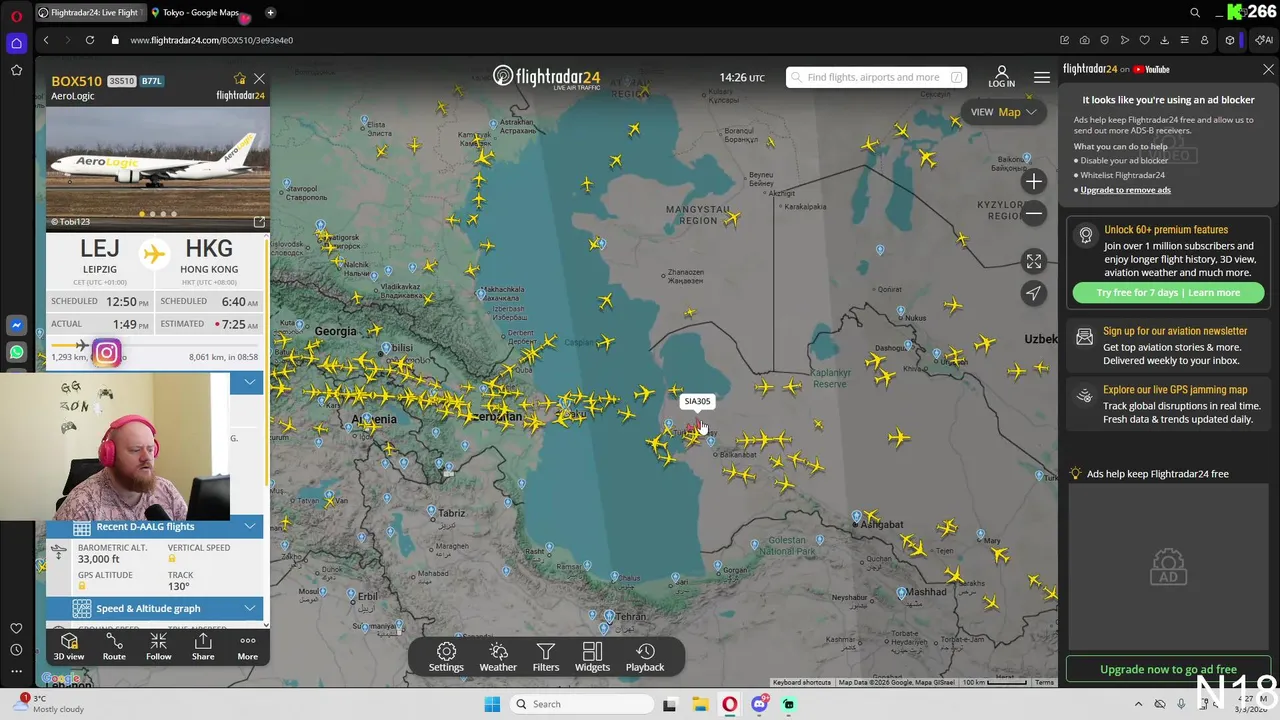Open weather widget Mostly cloudy
The width and height of the screenshot is (1280, 720).
pos(48,704)
